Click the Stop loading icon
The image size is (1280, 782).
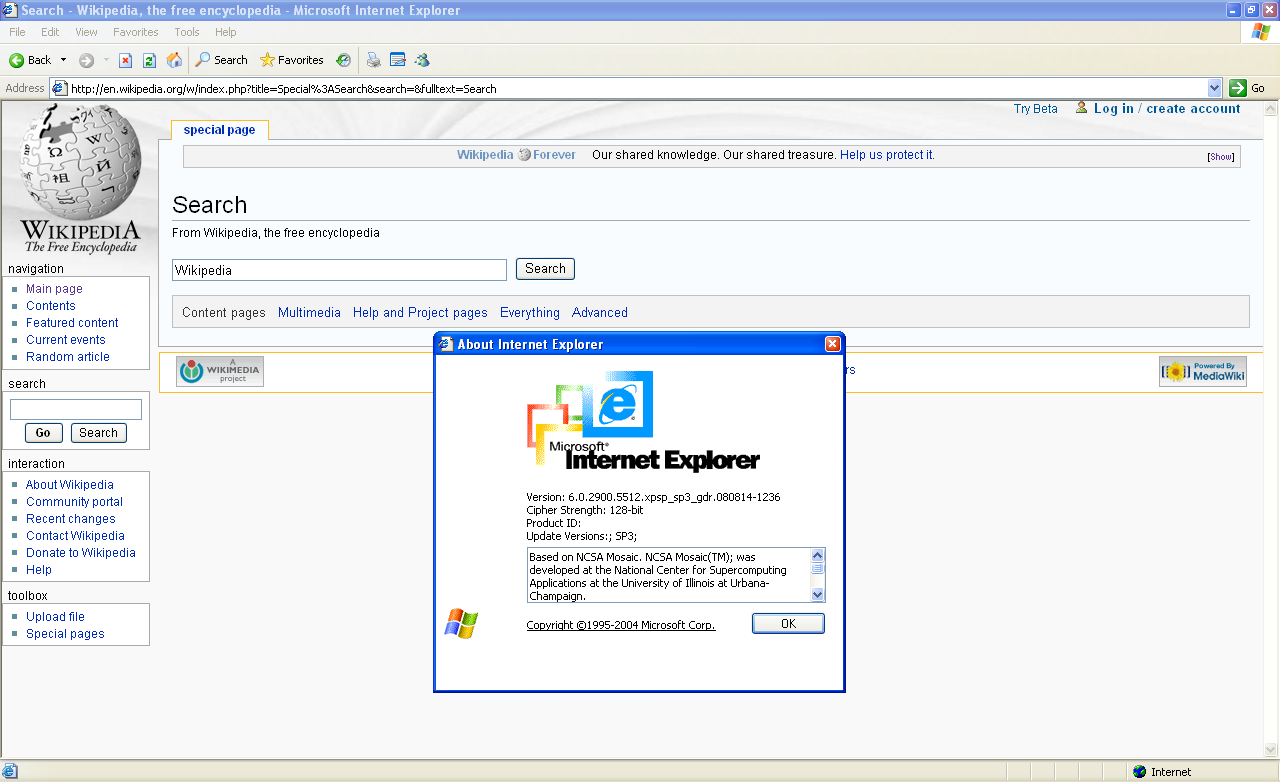tap(124, 60)
